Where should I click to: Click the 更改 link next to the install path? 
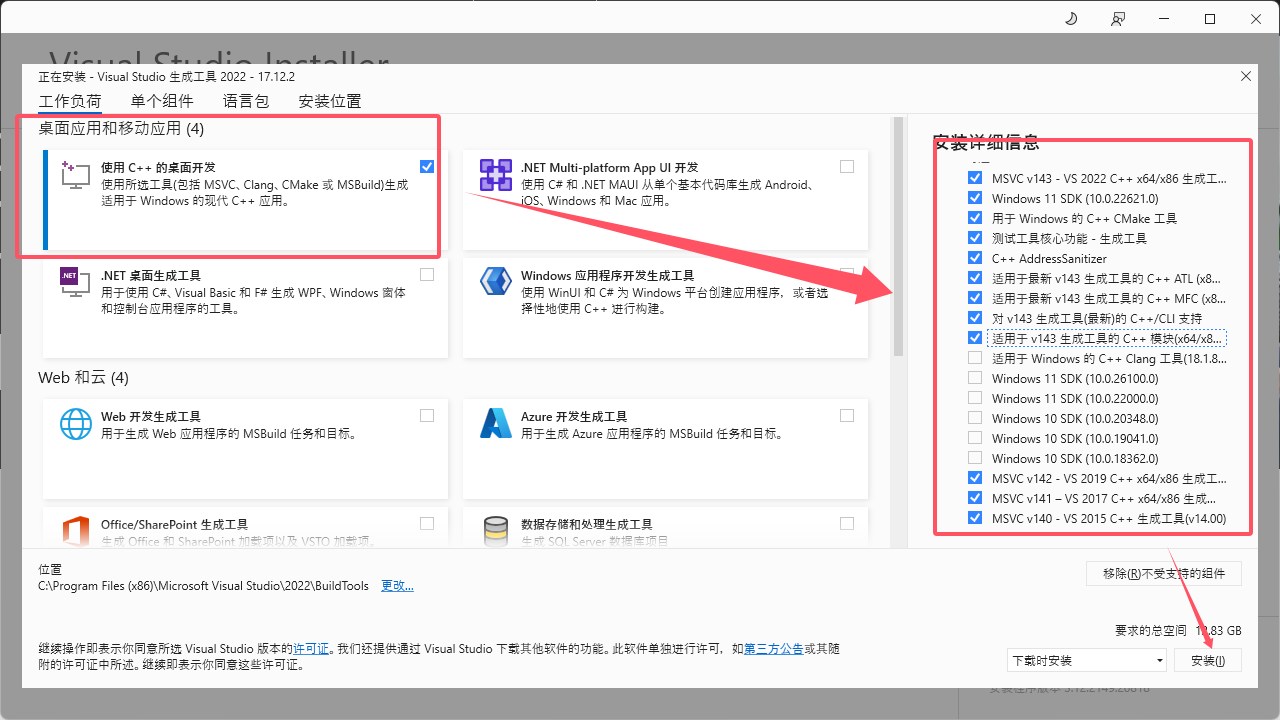397,586
